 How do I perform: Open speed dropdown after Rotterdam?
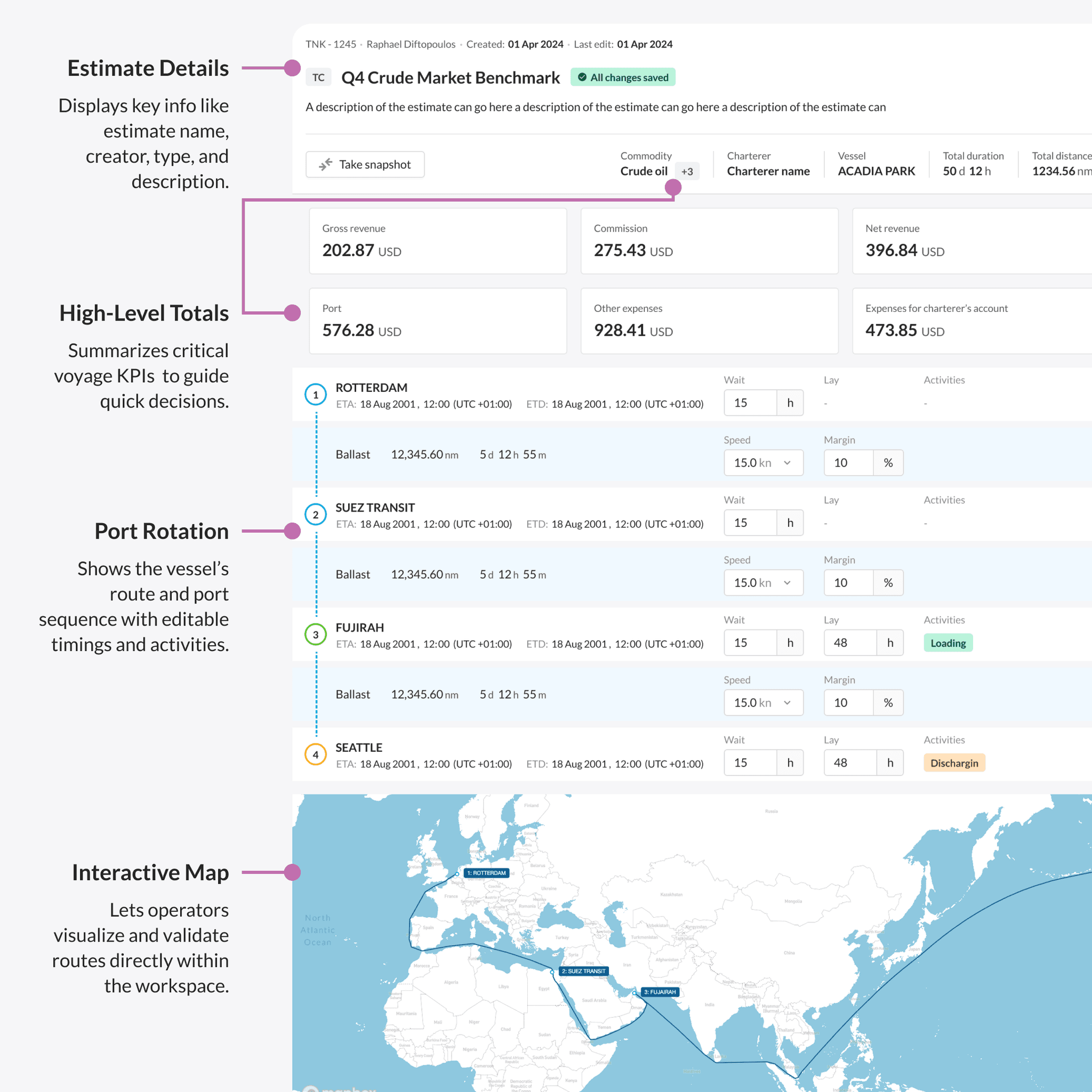[763, 463]
